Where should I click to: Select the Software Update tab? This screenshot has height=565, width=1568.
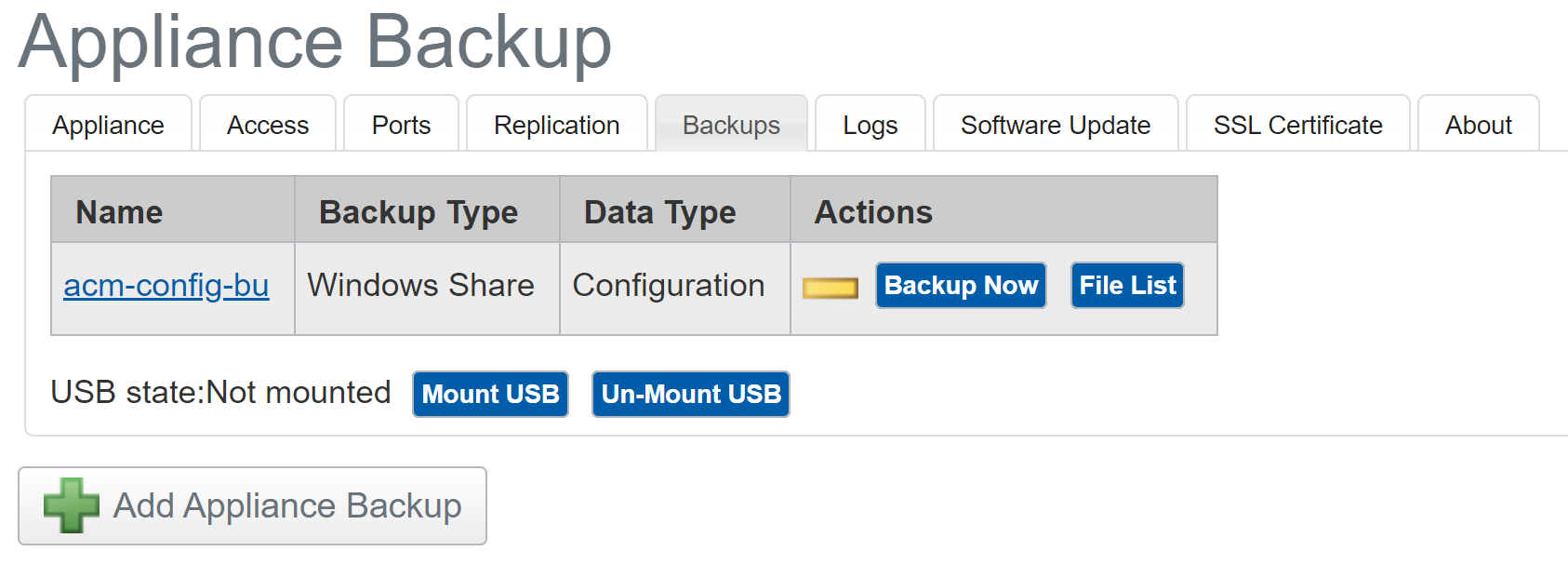[1056, 124]
